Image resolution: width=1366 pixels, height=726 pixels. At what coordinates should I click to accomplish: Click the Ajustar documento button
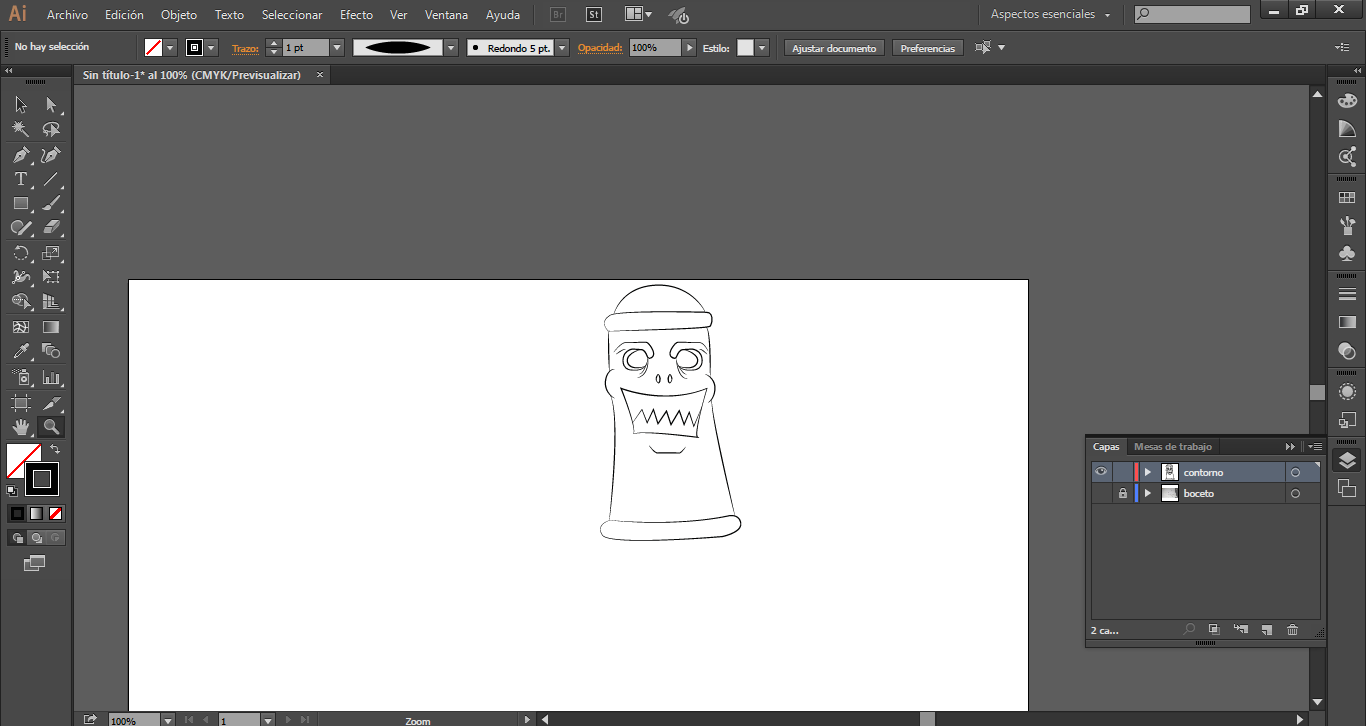(x=834, y=48)
